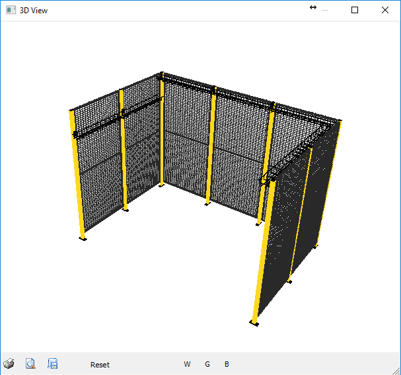This screenshot has width=401, height=375.
Task: Close the 3D View window
Action: coord(385,10)
